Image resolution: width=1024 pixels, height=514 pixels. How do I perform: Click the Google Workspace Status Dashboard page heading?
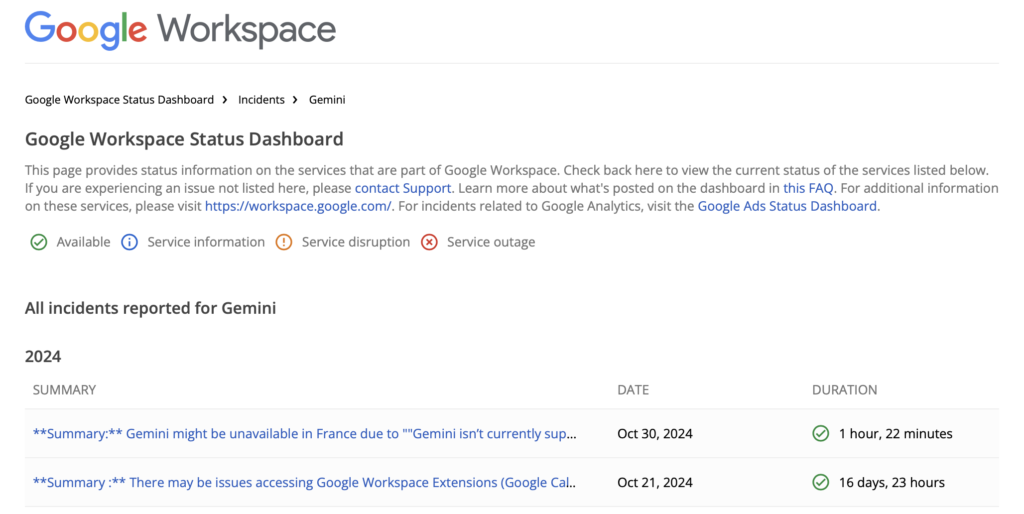click(x=184, y=139)
